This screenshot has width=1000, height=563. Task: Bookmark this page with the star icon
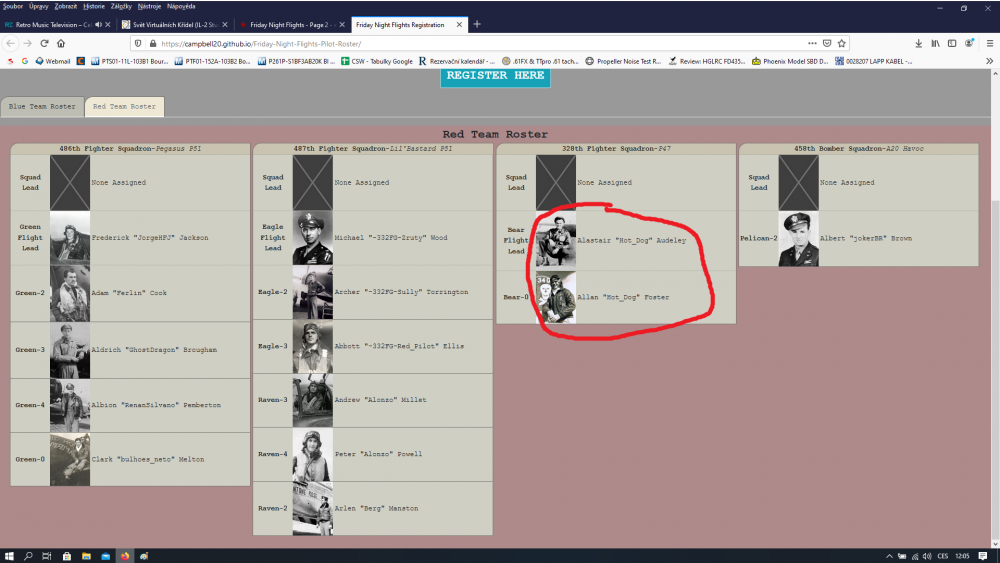click(x=842, y=43)
